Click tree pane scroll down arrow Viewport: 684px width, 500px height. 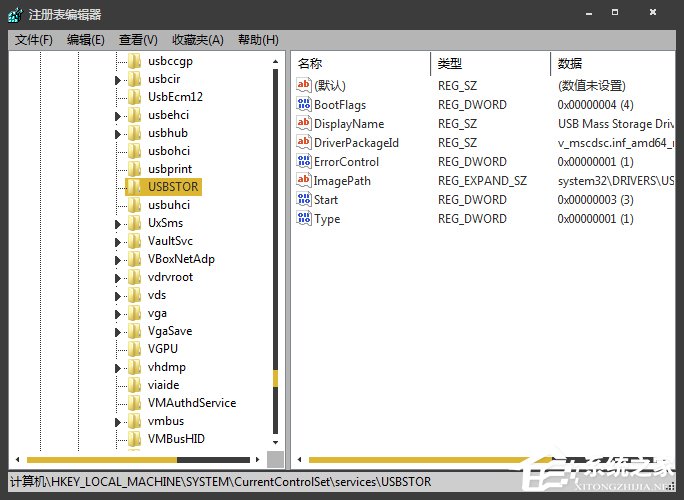(x=275, y=442)
